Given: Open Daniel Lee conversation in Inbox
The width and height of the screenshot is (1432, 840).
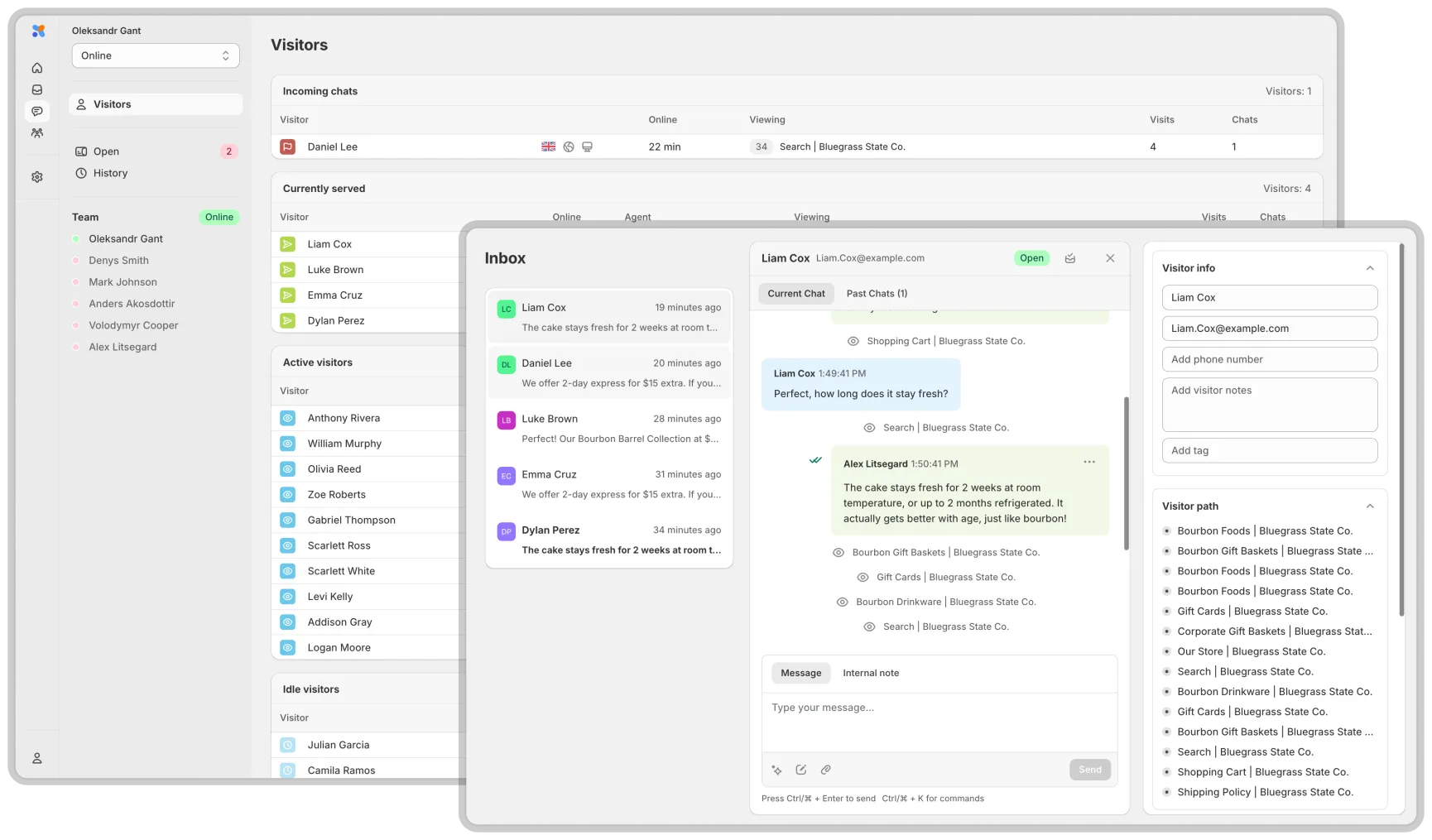Looking at the screenshot, I should pos(609,372).
